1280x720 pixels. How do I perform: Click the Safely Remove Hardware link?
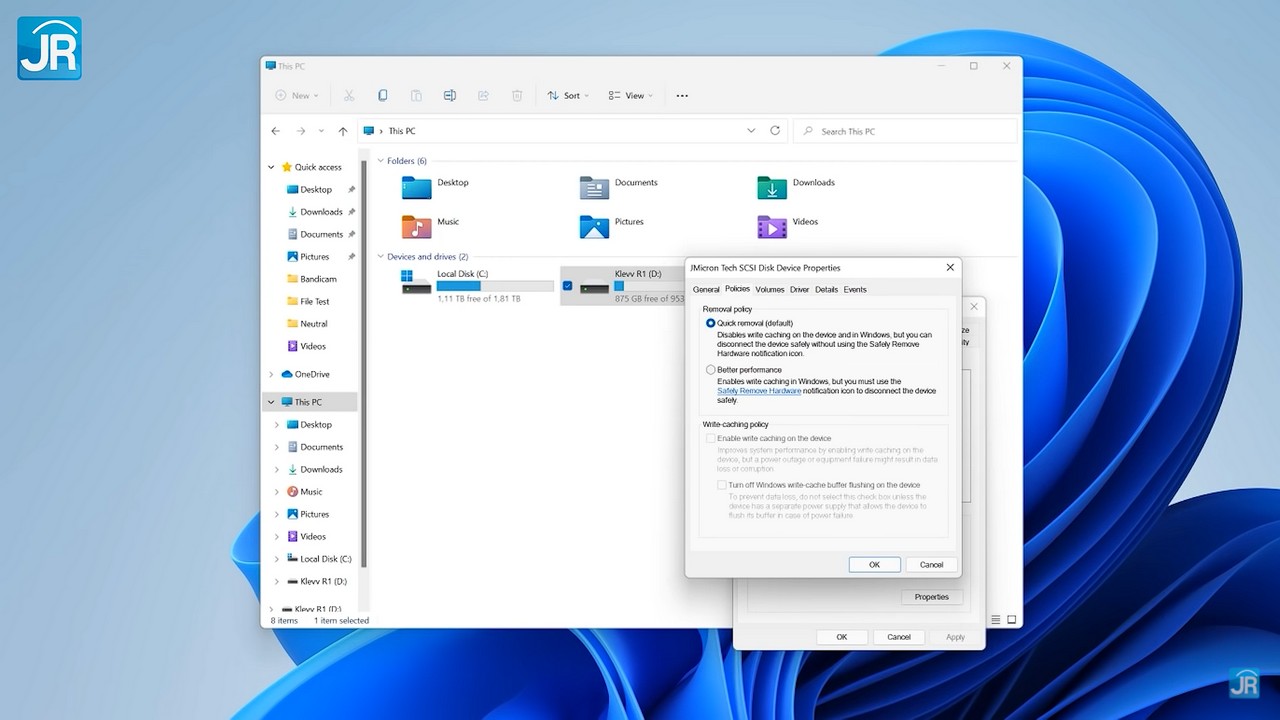(x=759, y=391)
